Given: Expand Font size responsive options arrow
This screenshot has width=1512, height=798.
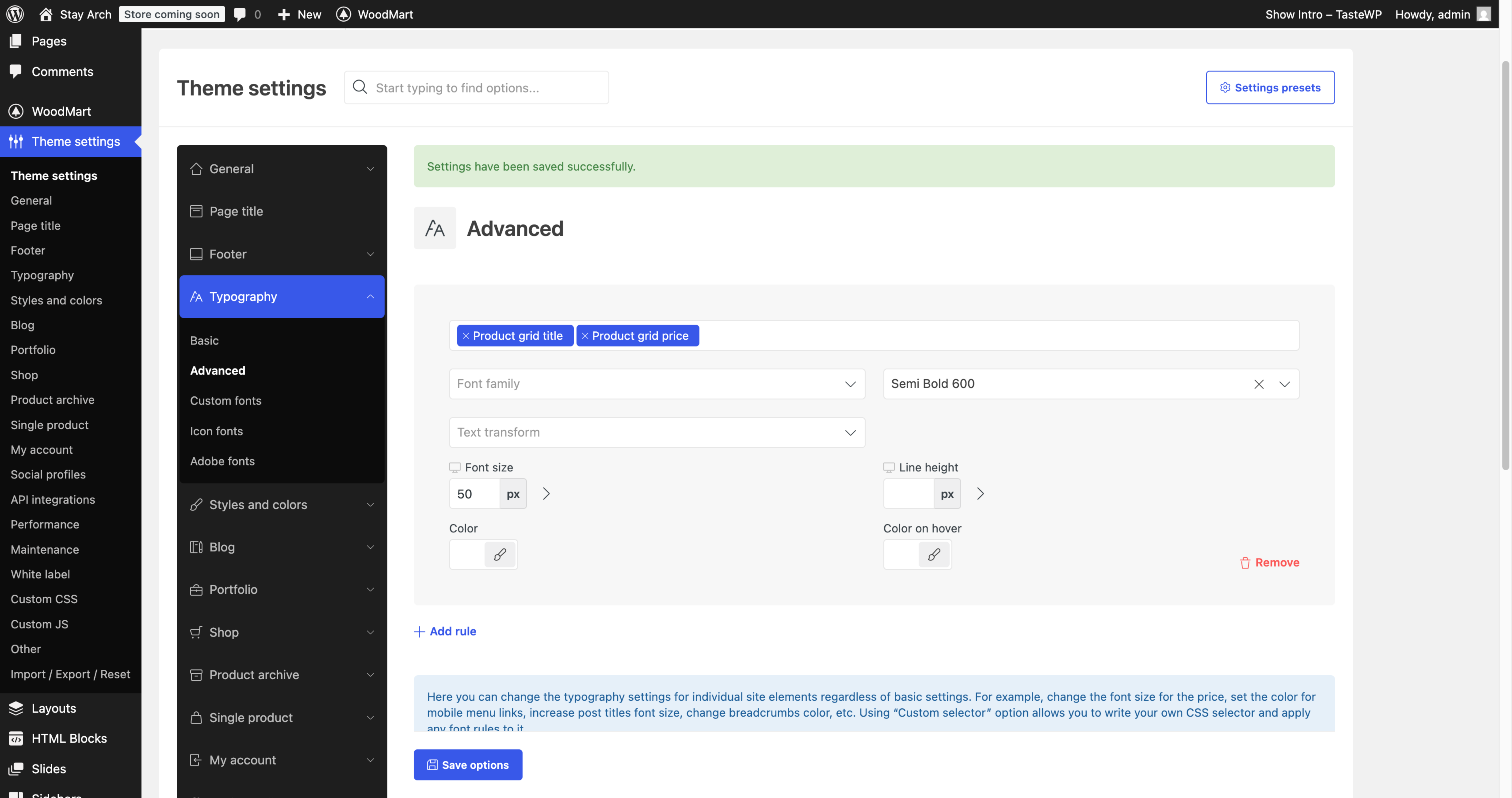Looking at the screenshot, I should (x=546, y=494).
